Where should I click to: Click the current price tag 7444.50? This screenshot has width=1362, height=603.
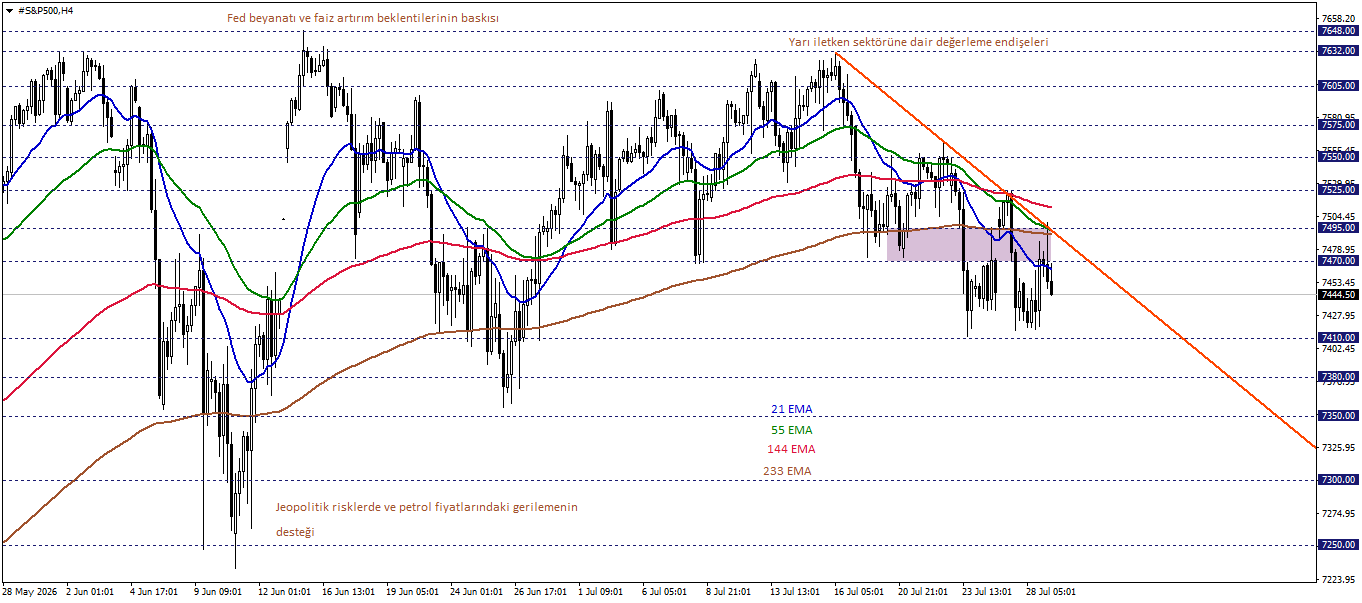point(1338,294)
